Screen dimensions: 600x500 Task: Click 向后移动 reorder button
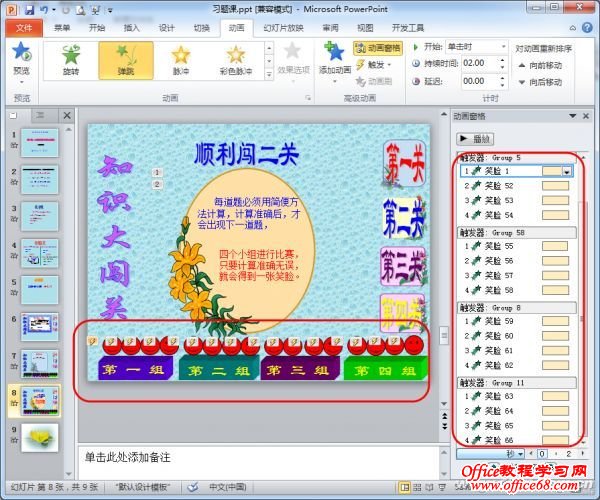click(x=540, y=82)
